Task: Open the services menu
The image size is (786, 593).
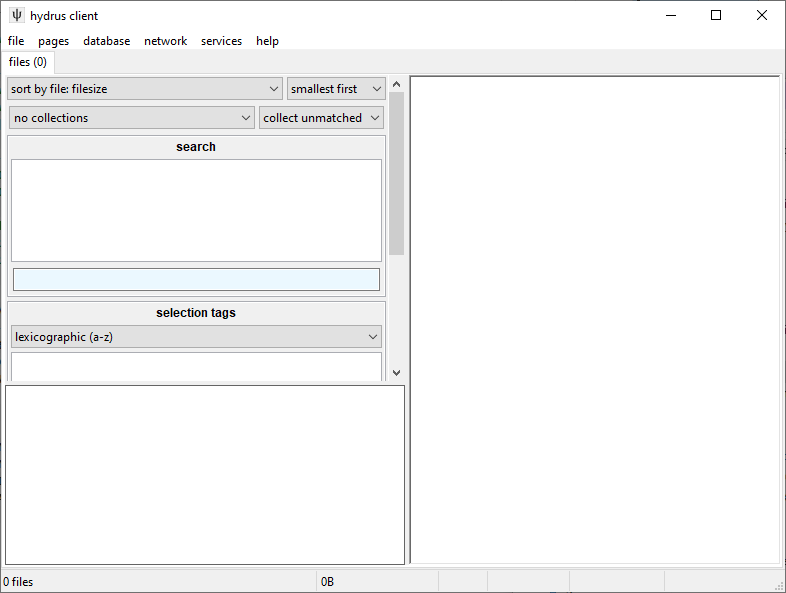Action: [x=222, y=41]
